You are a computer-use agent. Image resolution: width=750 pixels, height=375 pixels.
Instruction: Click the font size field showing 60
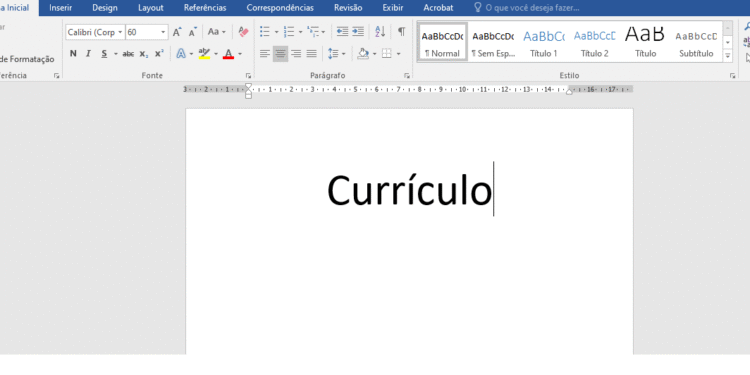point(143,32)
